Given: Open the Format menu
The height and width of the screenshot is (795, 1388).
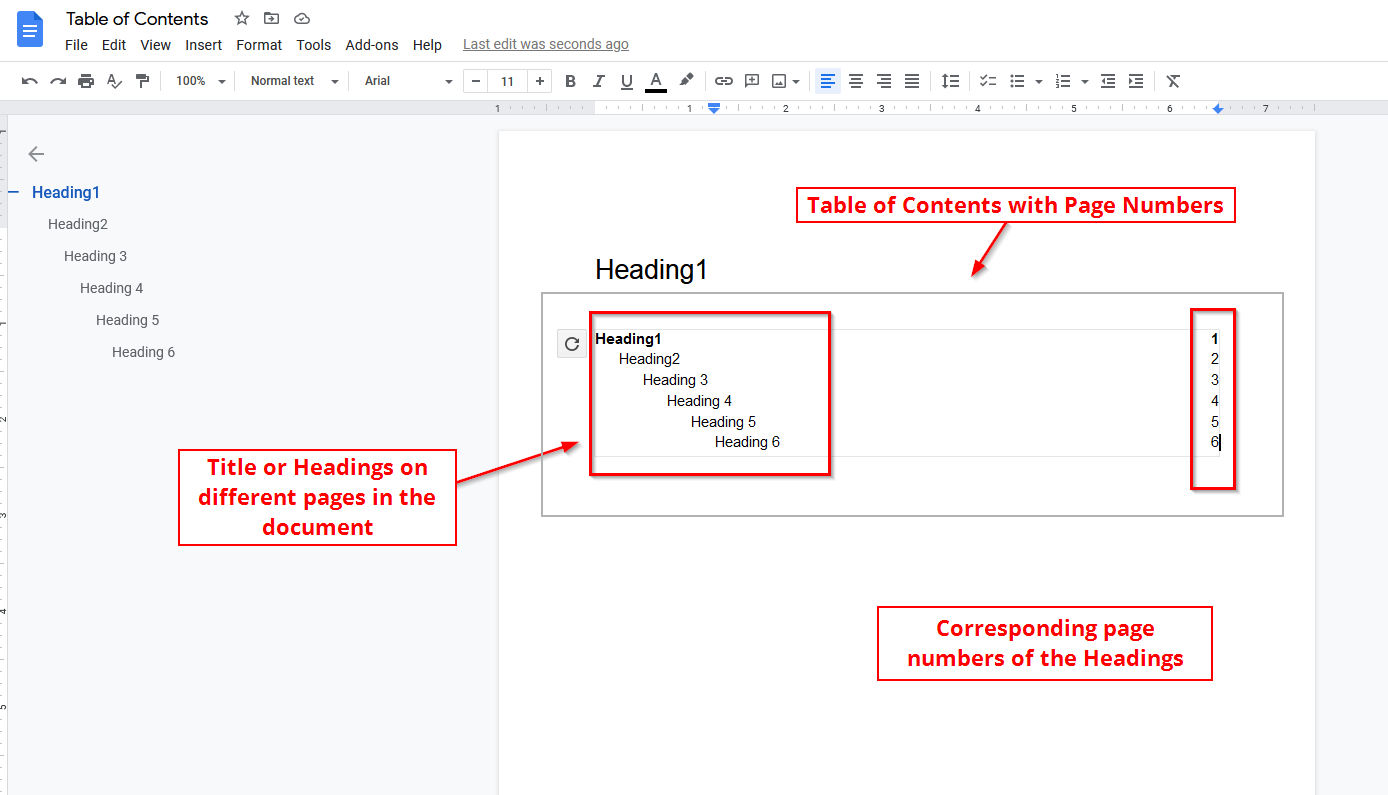Looking at the screenshot, I should point(259,45).
